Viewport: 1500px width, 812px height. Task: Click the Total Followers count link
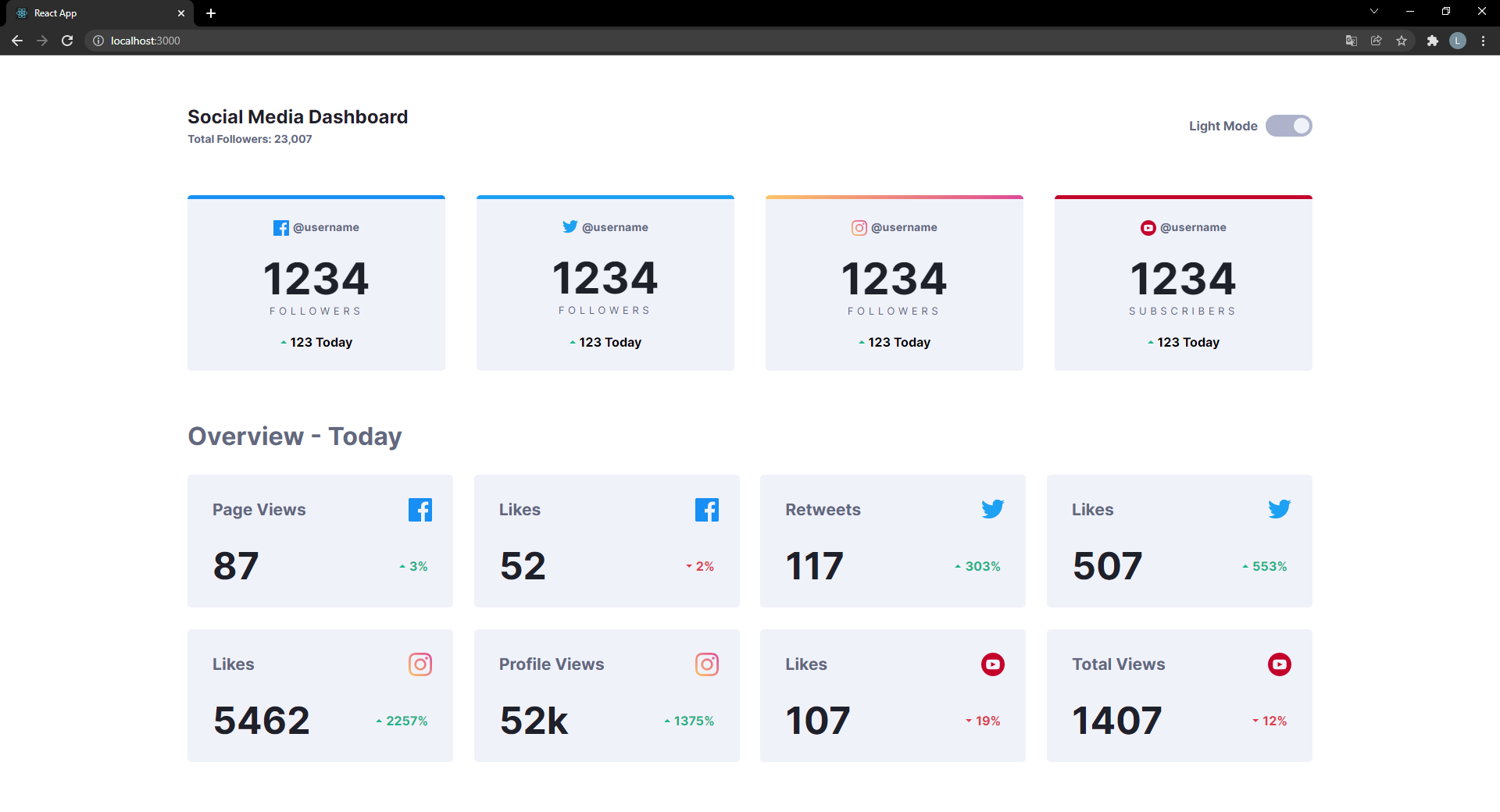pyautogui.click(x=249, y=139)
